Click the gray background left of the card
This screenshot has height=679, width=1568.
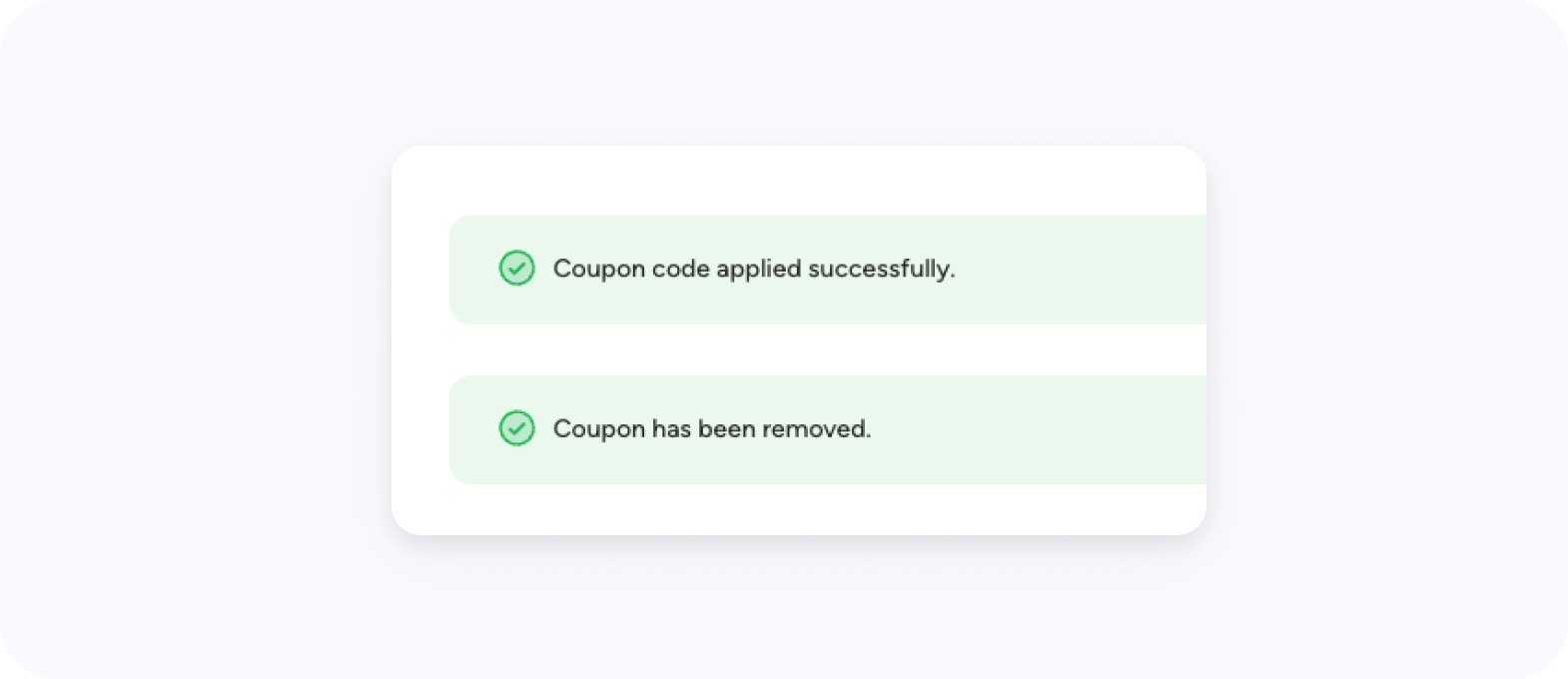click(200, 339)
